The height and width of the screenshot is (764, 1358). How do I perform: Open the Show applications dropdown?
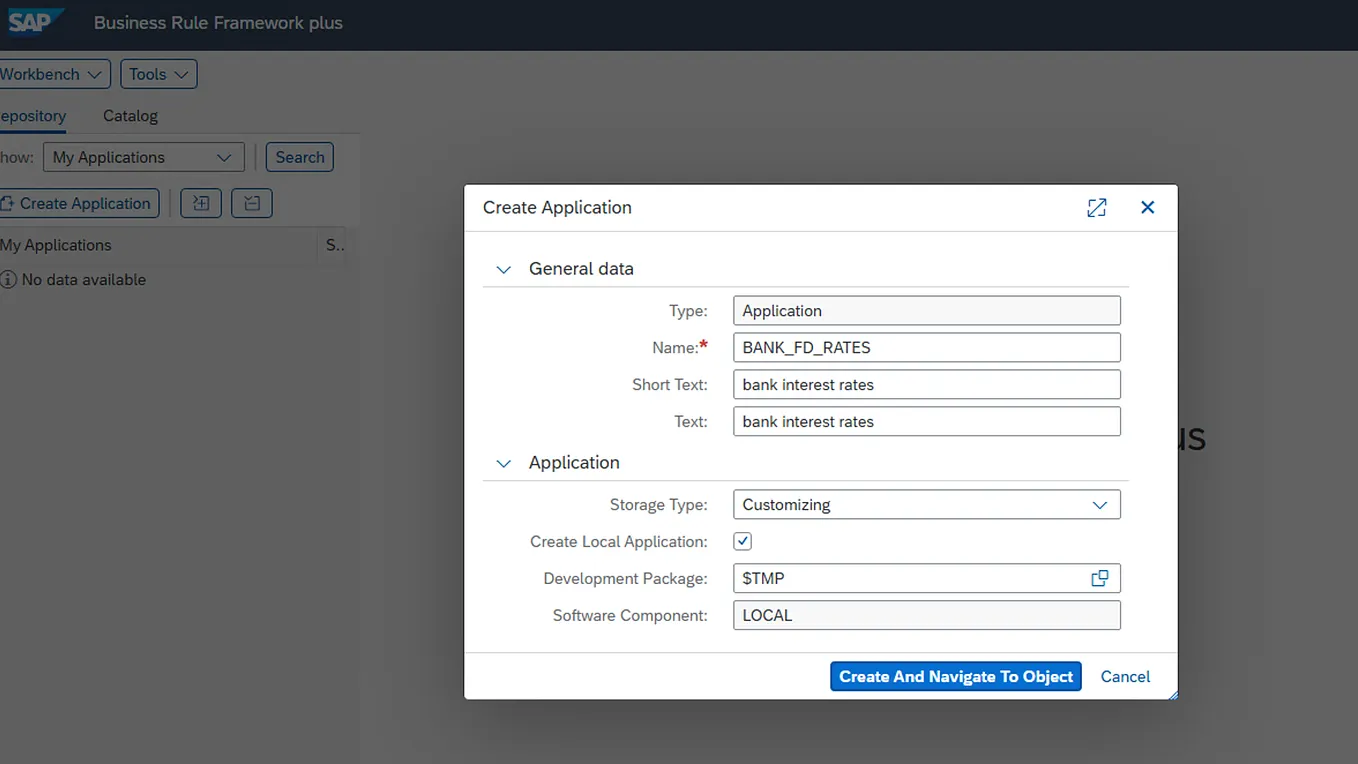tap(143, 157)
